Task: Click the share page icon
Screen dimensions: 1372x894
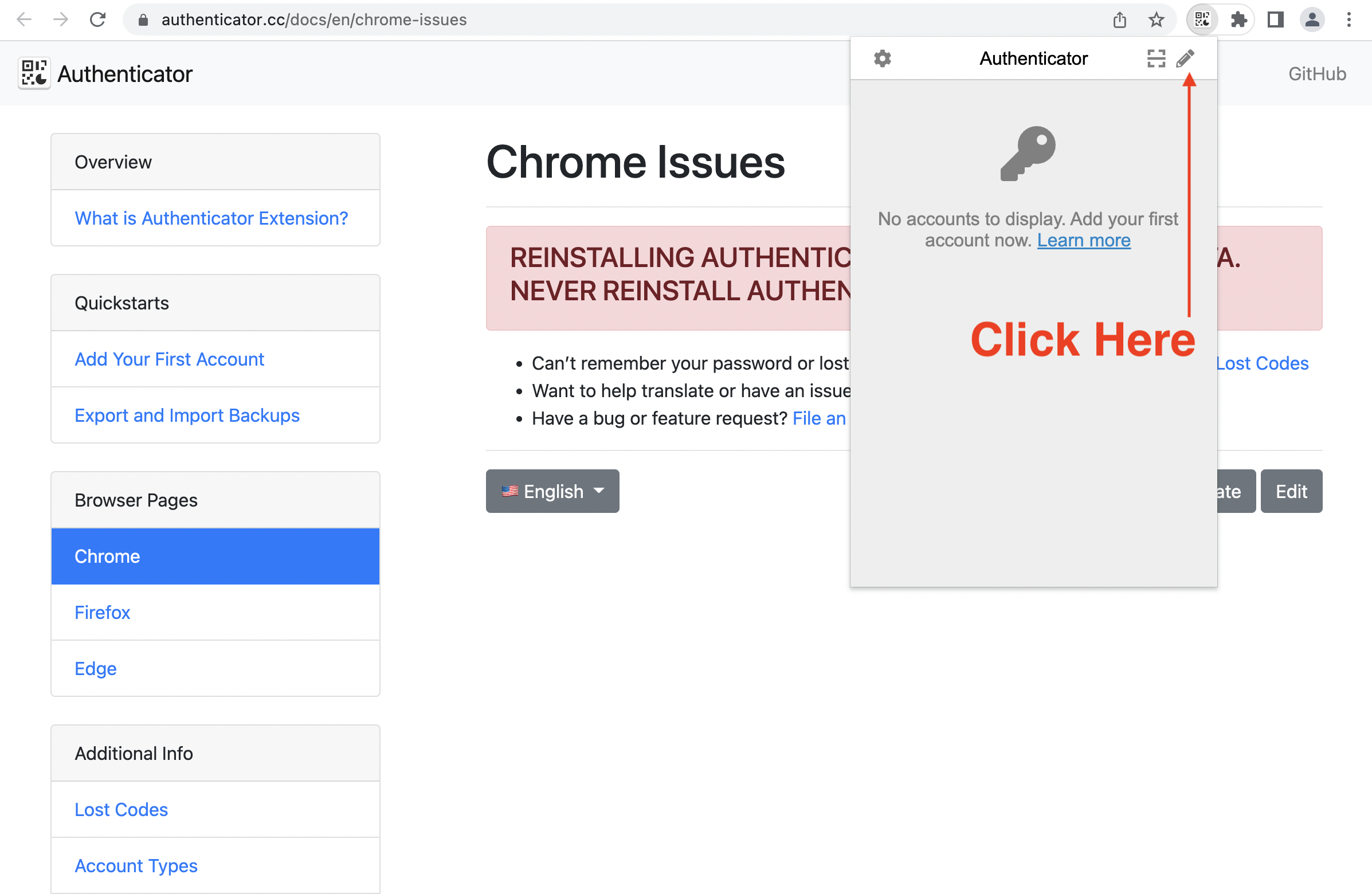Action: 1119,20
